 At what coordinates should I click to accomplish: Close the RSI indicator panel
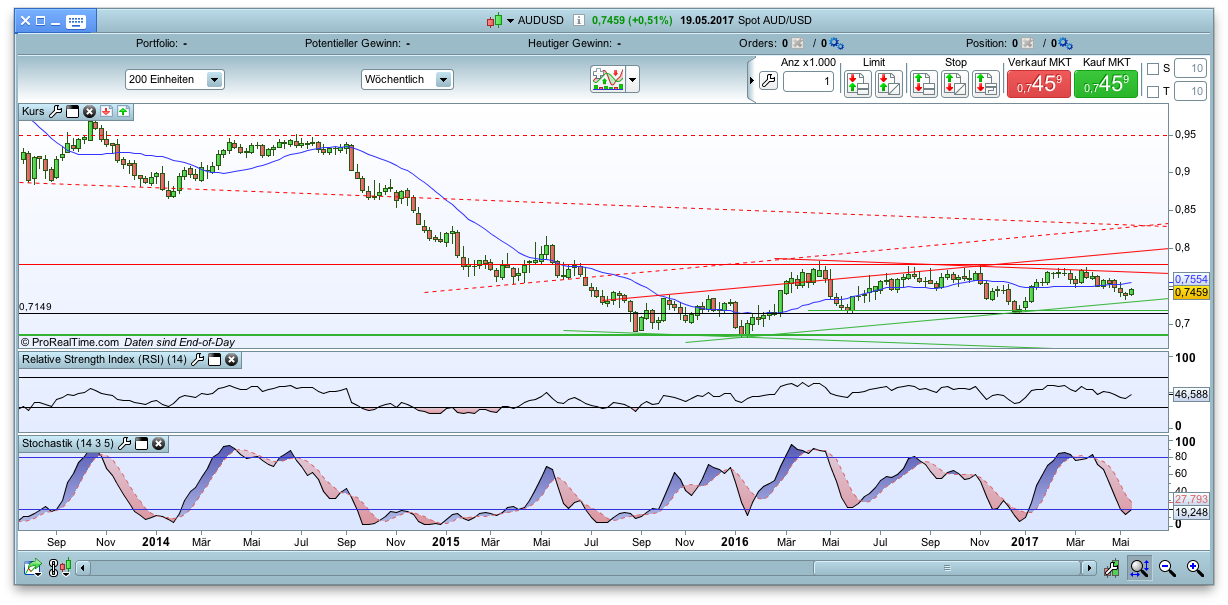231,360
